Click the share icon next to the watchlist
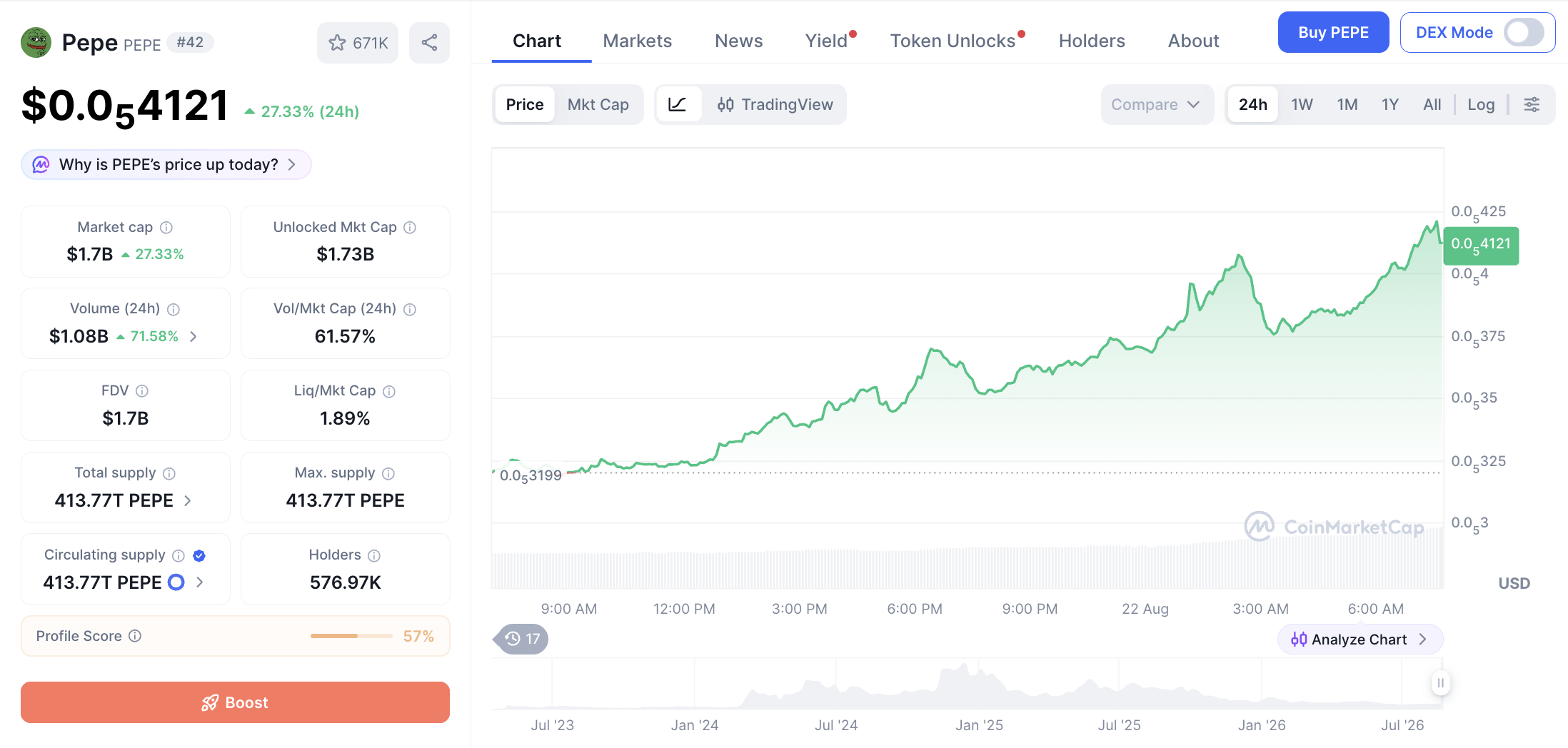 point(429,43)
